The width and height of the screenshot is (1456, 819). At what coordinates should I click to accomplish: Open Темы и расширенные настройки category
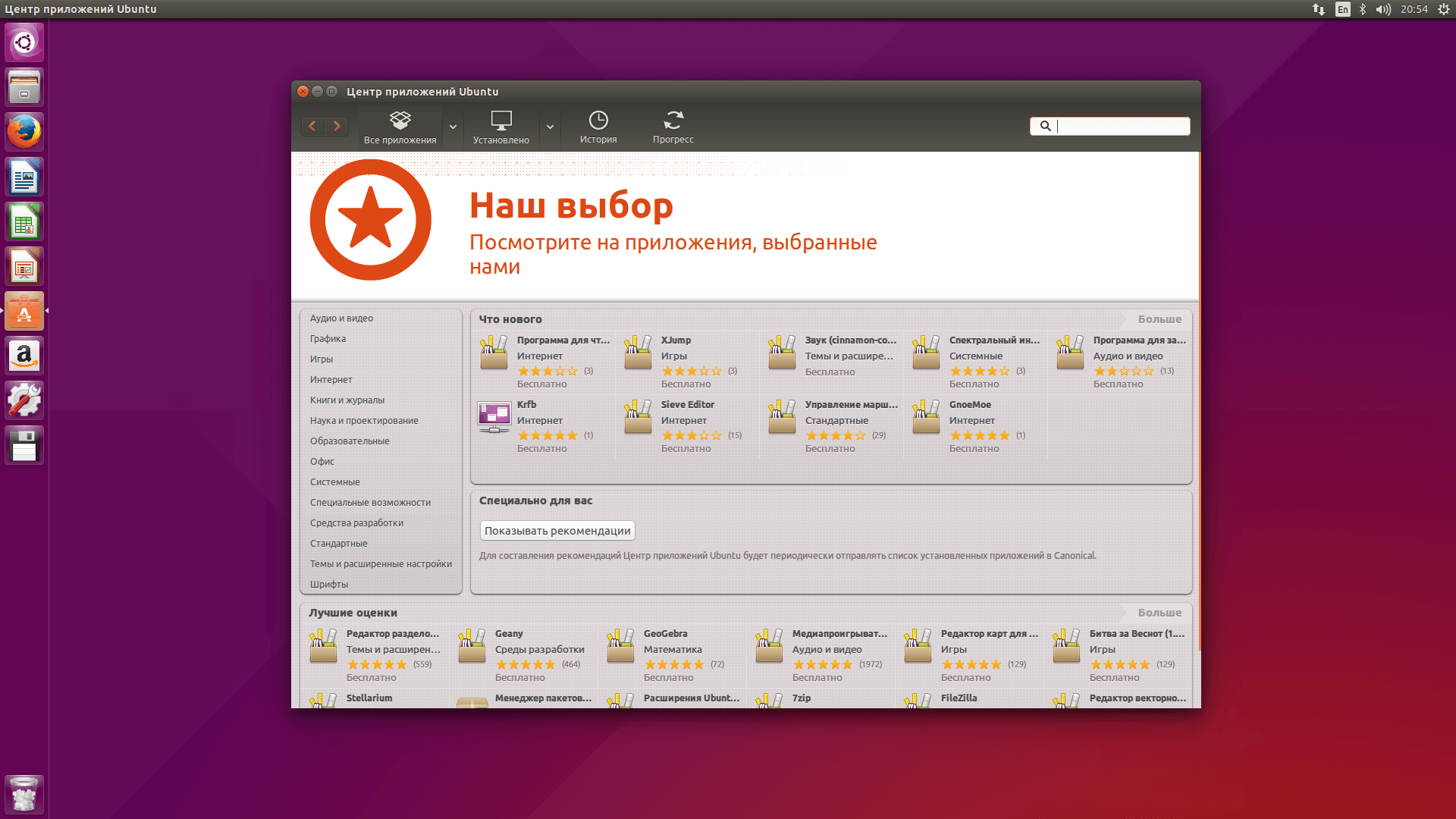(x=381, y=564)
